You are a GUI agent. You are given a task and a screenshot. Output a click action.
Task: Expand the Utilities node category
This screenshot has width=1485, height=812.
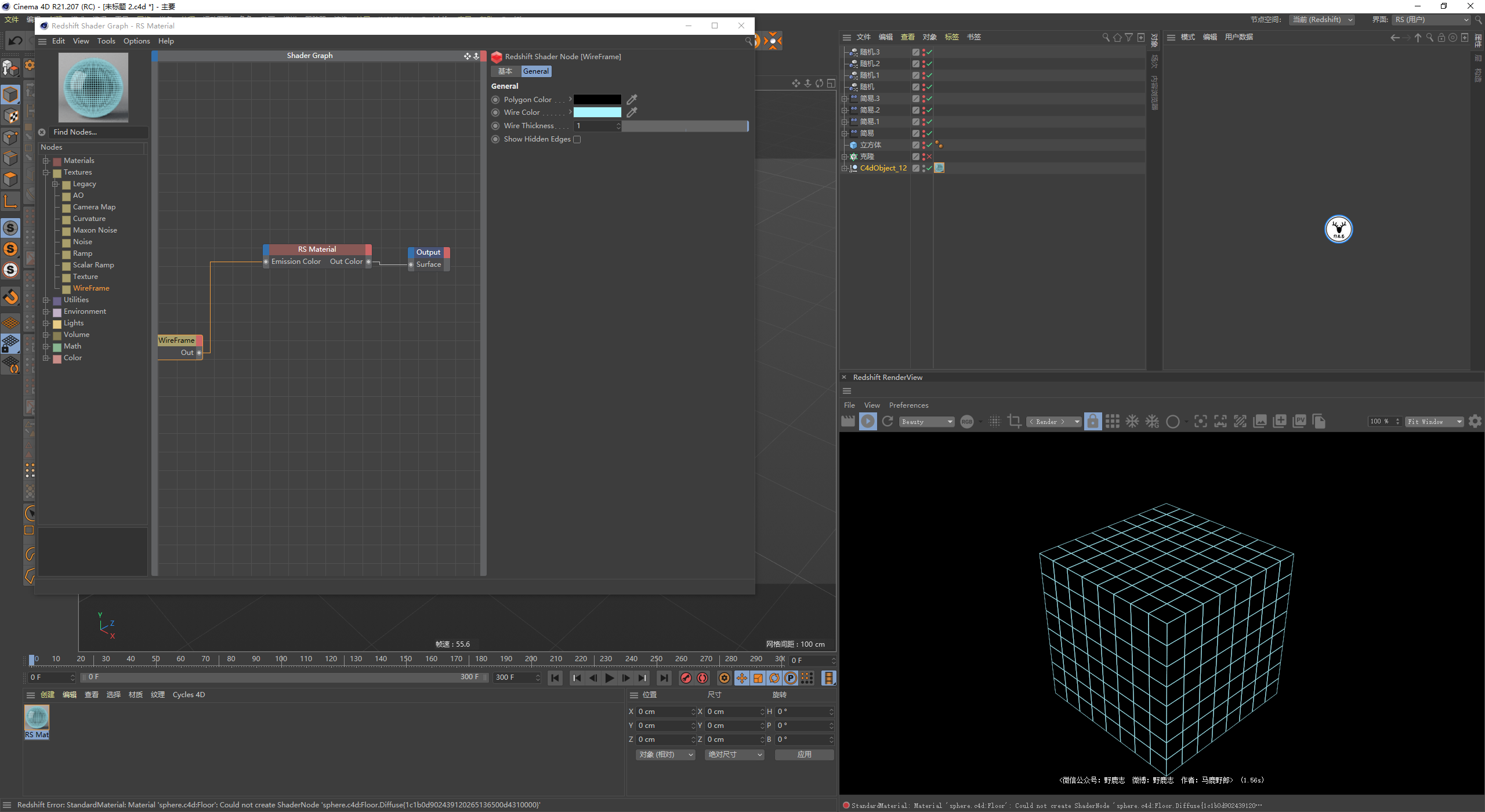point(46,300)
